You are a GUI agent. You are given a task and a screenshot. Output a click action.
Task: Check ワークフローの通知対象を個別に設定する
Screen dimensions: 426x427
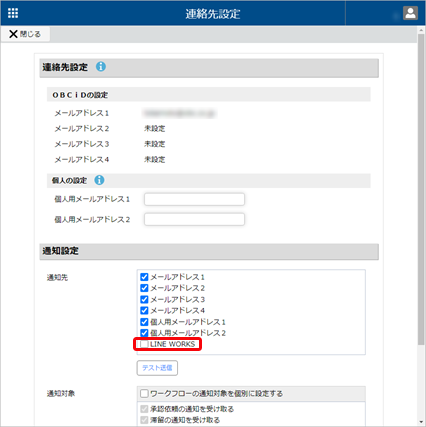144,394
